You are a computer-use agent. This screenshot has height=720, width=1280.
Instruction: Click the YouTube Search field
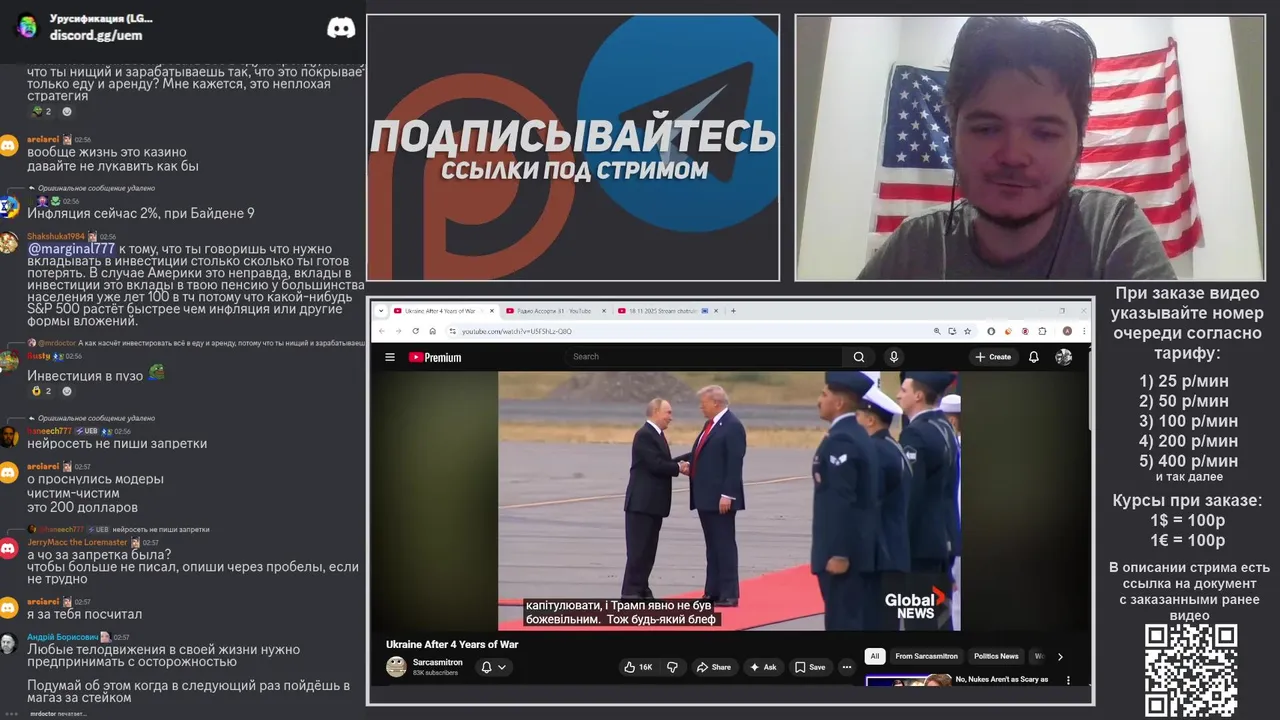pos(706,357)
